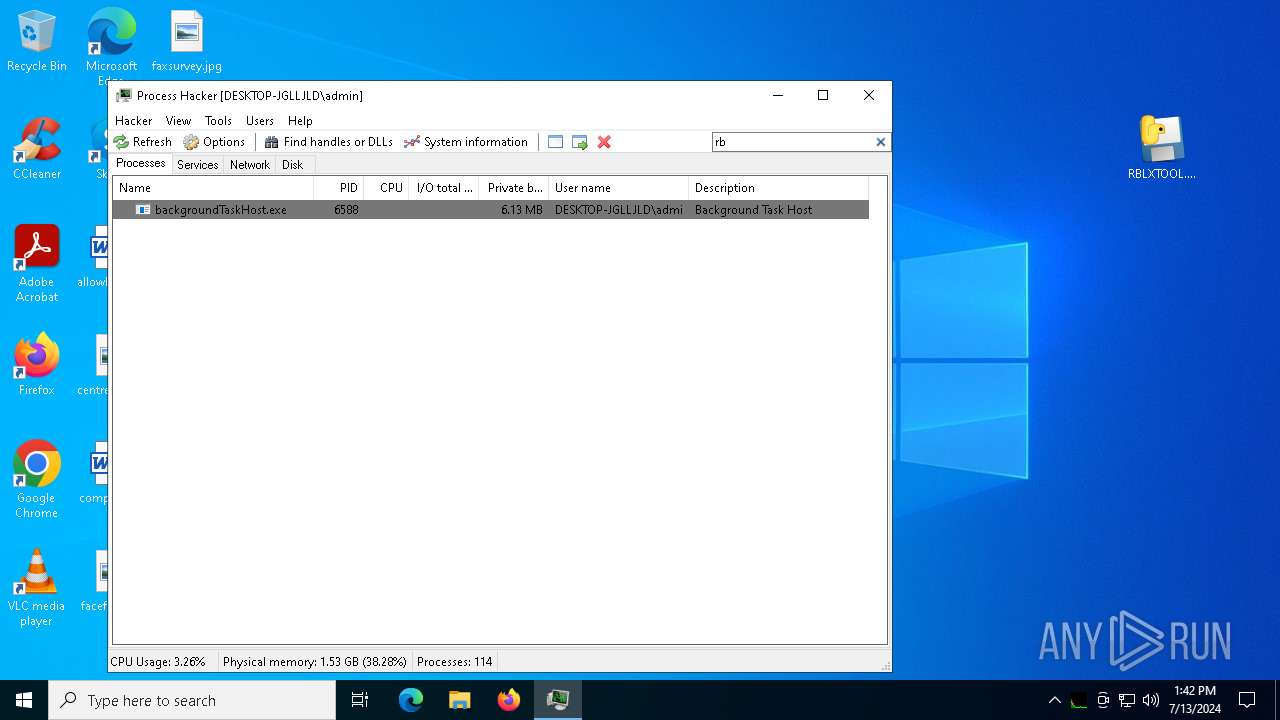Open the View menu
The height and width of the screenshot is (720, 1280).
click(178, 120)
